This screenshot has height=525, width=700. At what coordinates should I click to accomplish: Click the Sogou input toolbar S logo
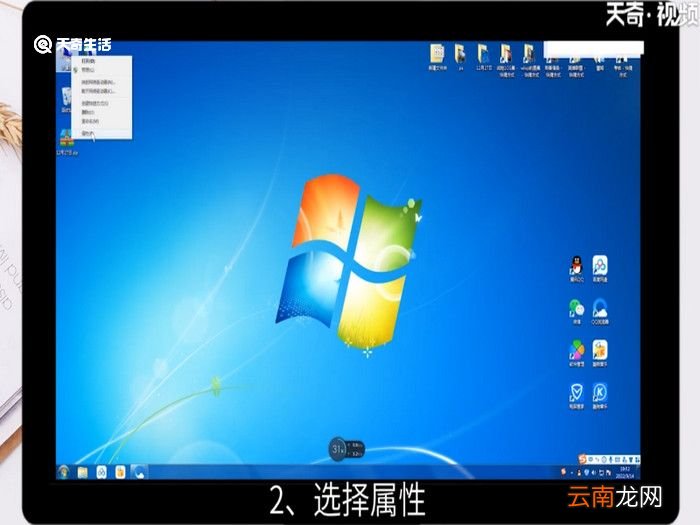click(x=582, y=459)
